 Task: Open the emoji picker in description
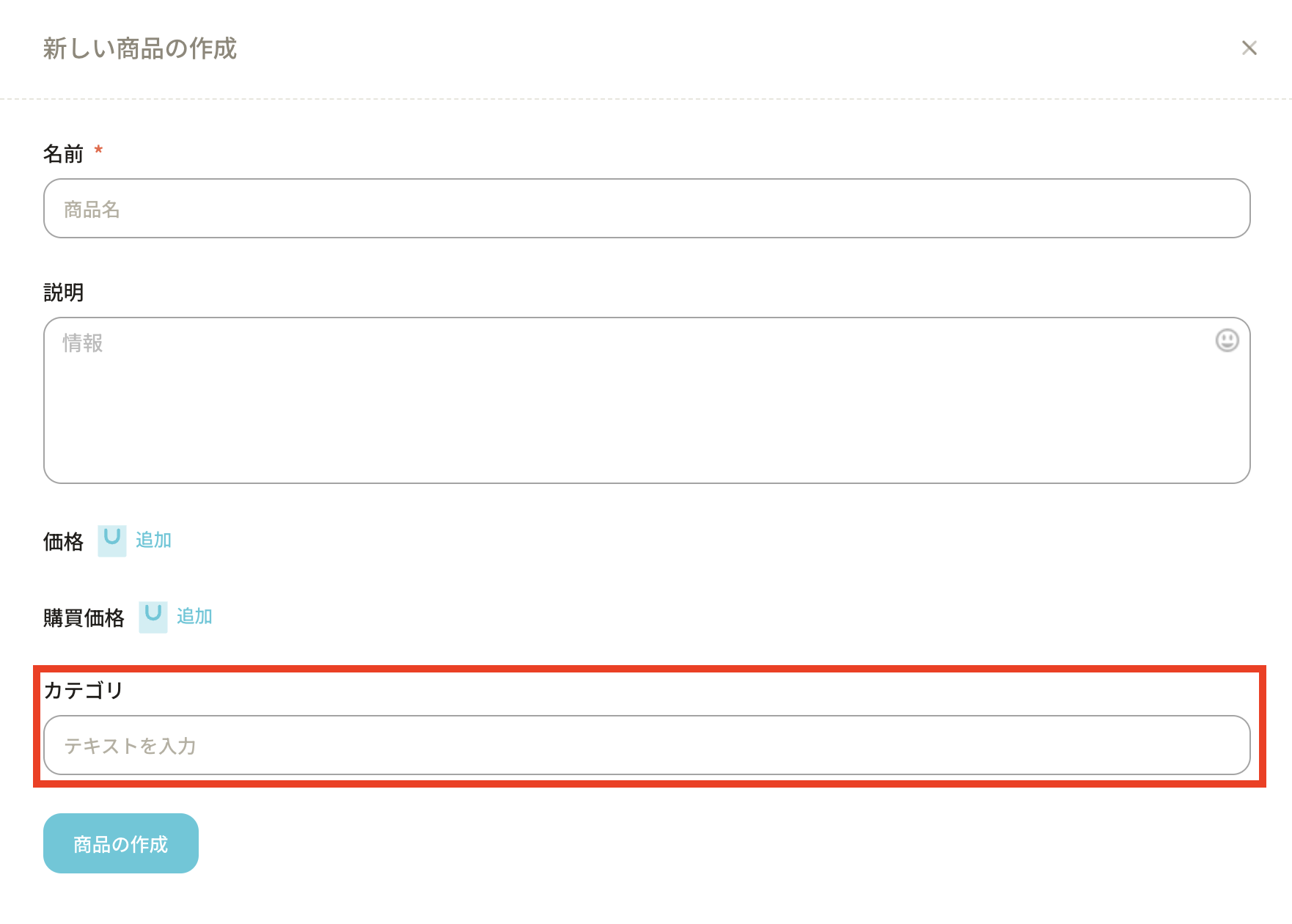[x=1227, y=340]
